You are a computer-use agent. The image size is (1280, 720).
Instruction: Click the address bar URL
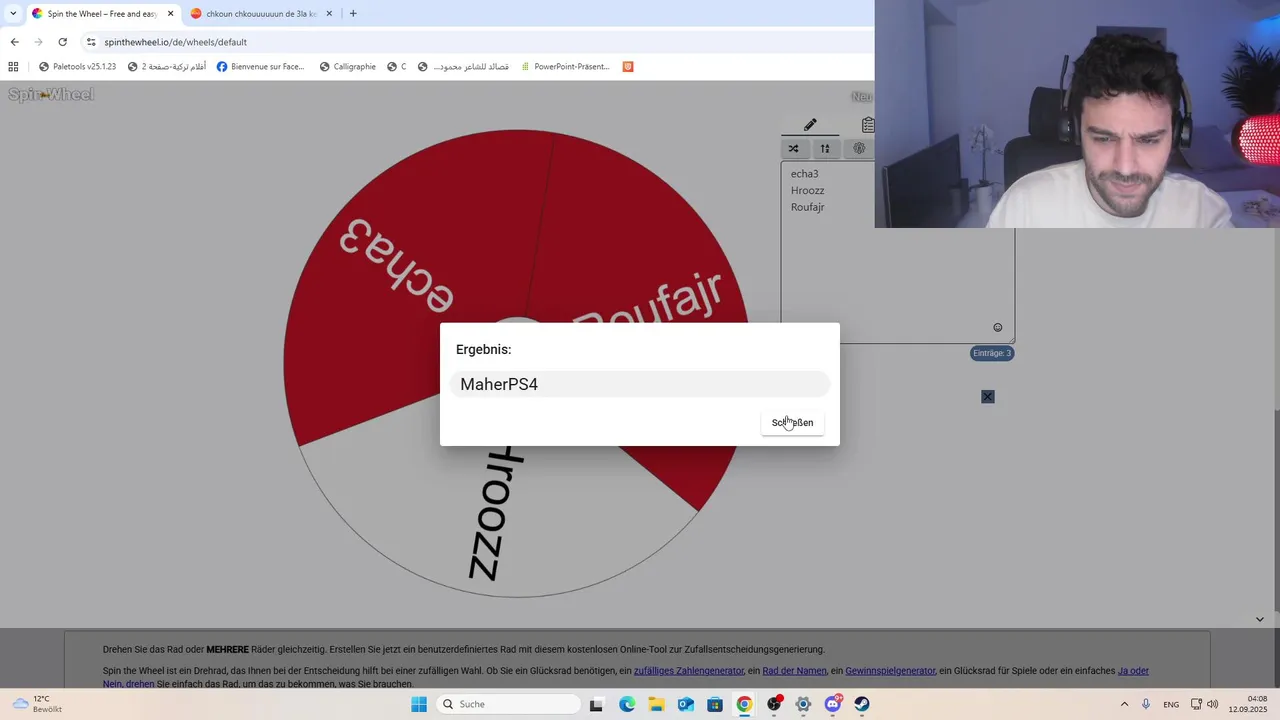(x=175, y=42)
